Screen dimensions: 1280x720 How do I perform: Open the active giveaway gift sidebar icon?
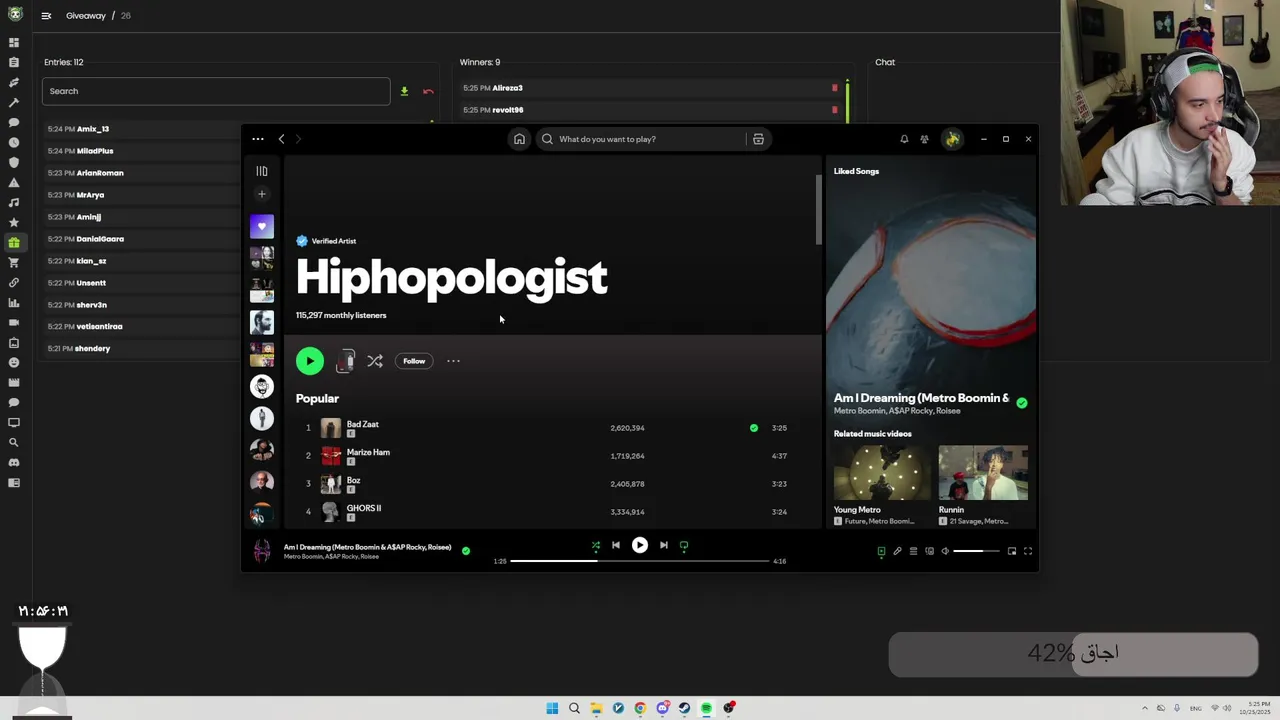pos(14,242)
